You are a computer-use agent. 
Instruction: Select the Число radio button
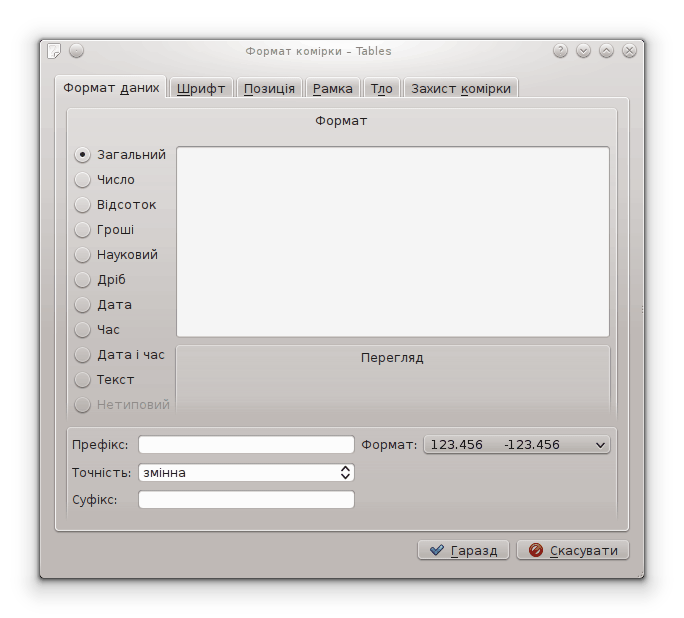coord(83,180)
